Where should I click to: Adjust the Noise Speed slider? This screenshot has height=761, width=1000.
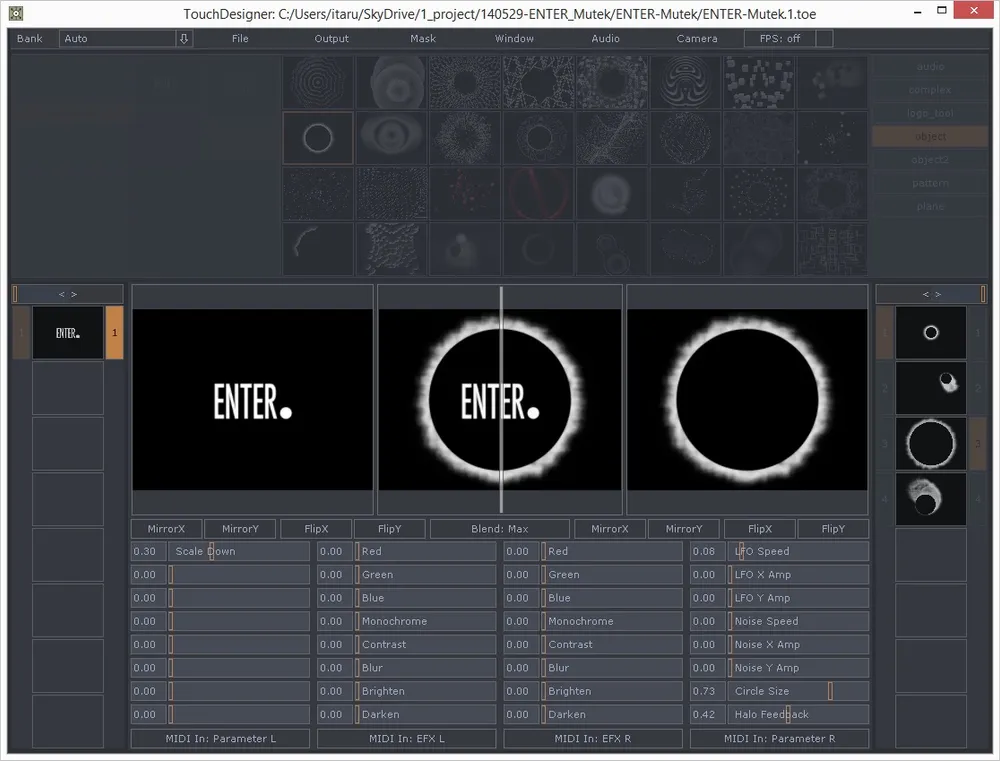tap(798, 621)
